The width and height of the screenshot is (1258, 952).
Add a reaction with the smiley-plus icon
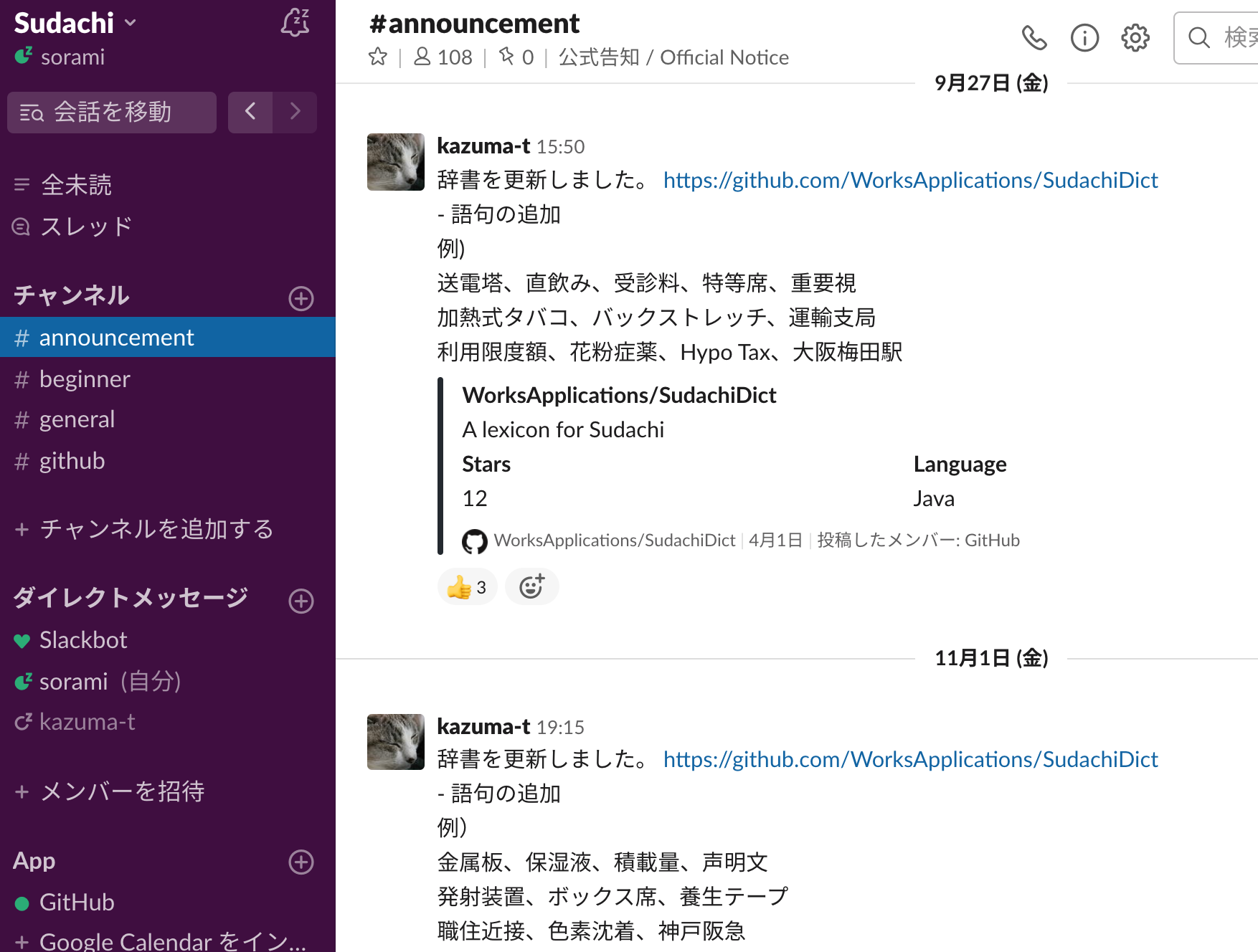[x=532, y=587]
